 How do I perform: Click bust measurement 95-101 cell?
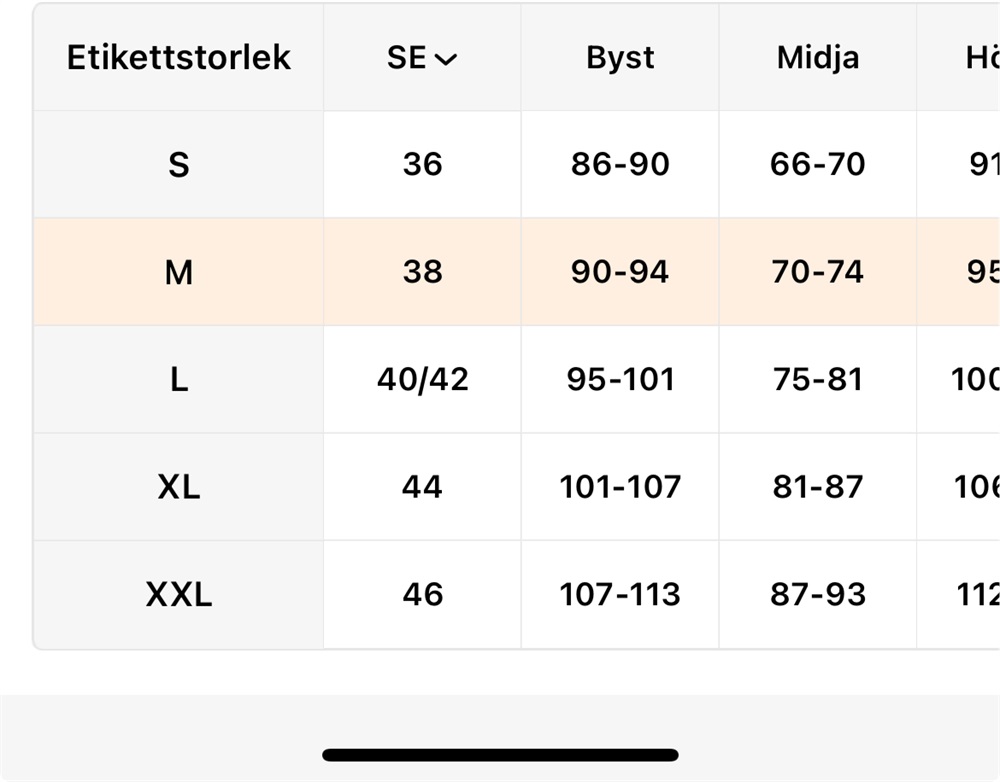tap(620, 380)
